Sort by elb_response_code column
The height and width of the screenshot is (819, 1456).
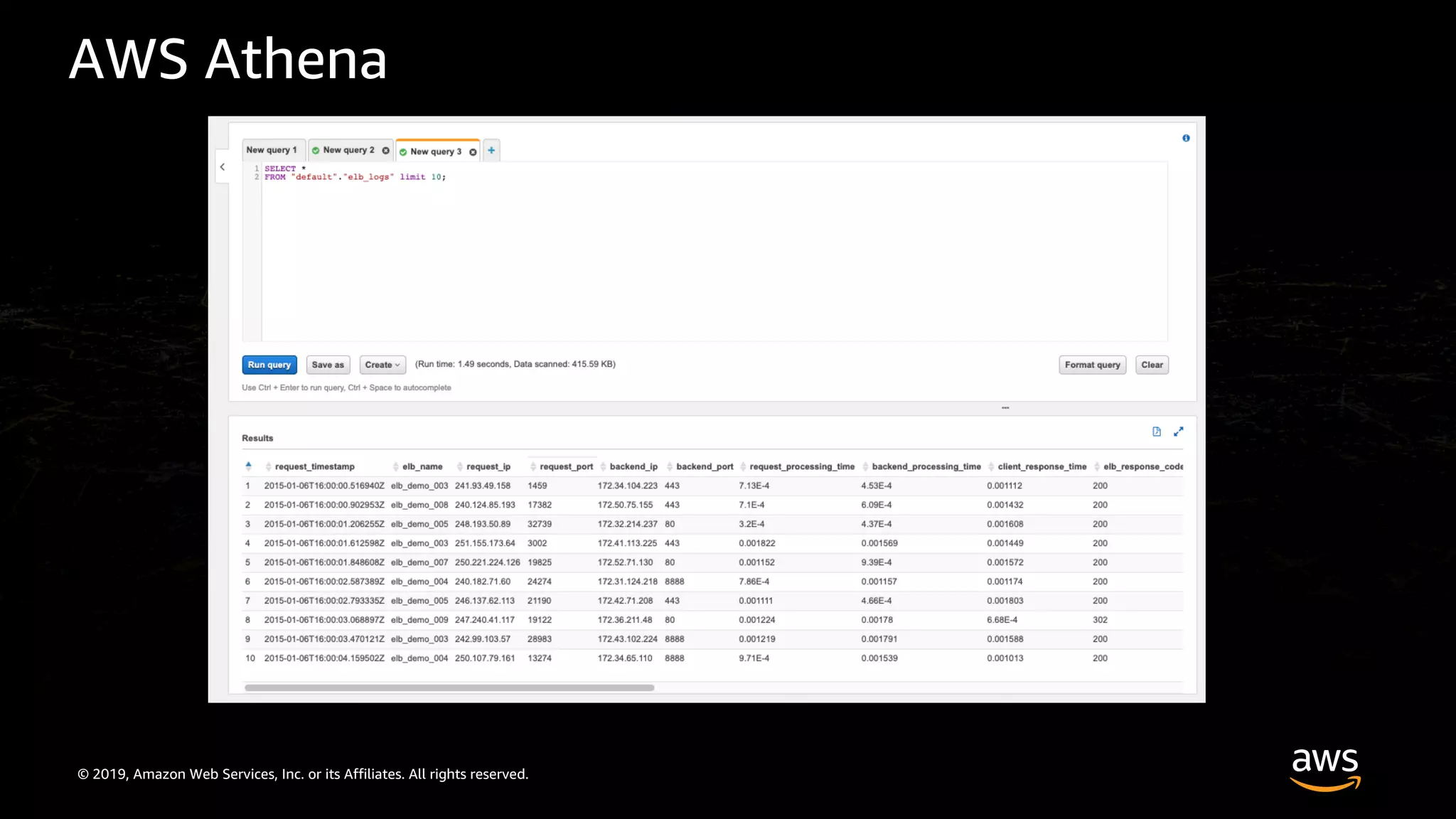click(1138, 467)
